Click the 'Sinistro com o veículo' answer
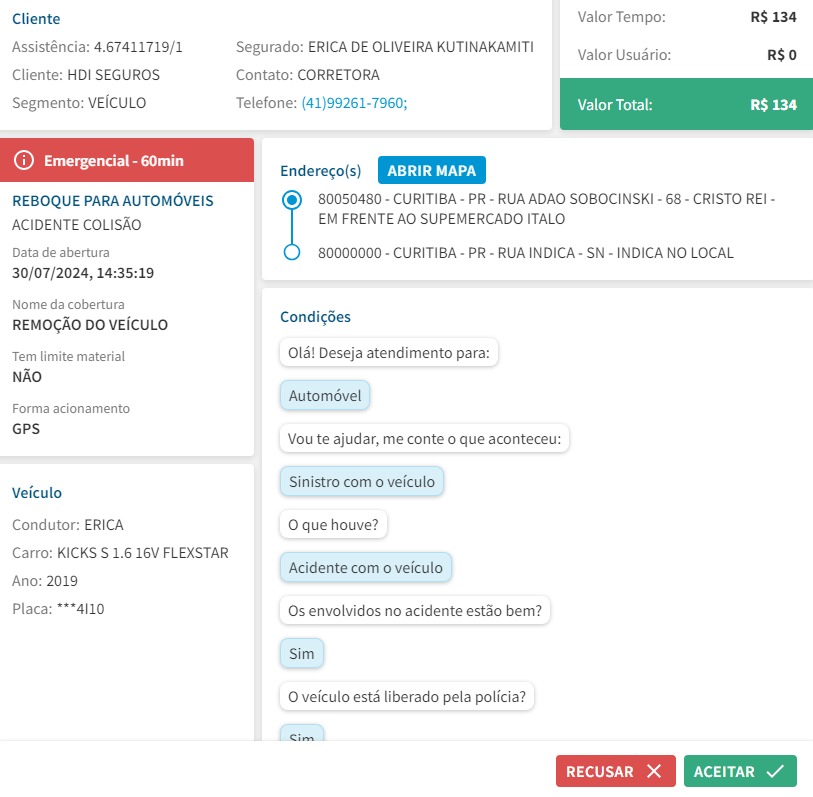 coord(361,482)
